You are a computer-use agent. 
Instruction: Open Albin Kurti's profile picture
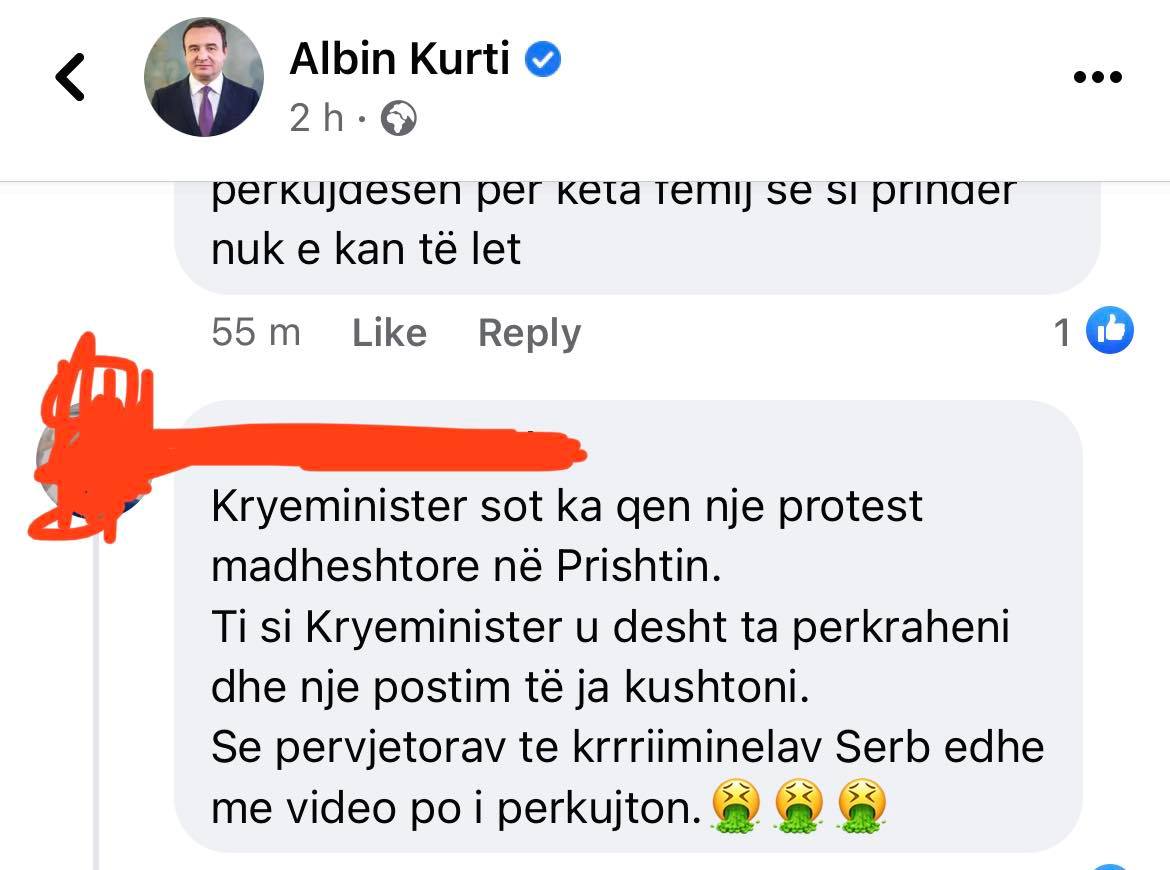[x=204, y=77]
